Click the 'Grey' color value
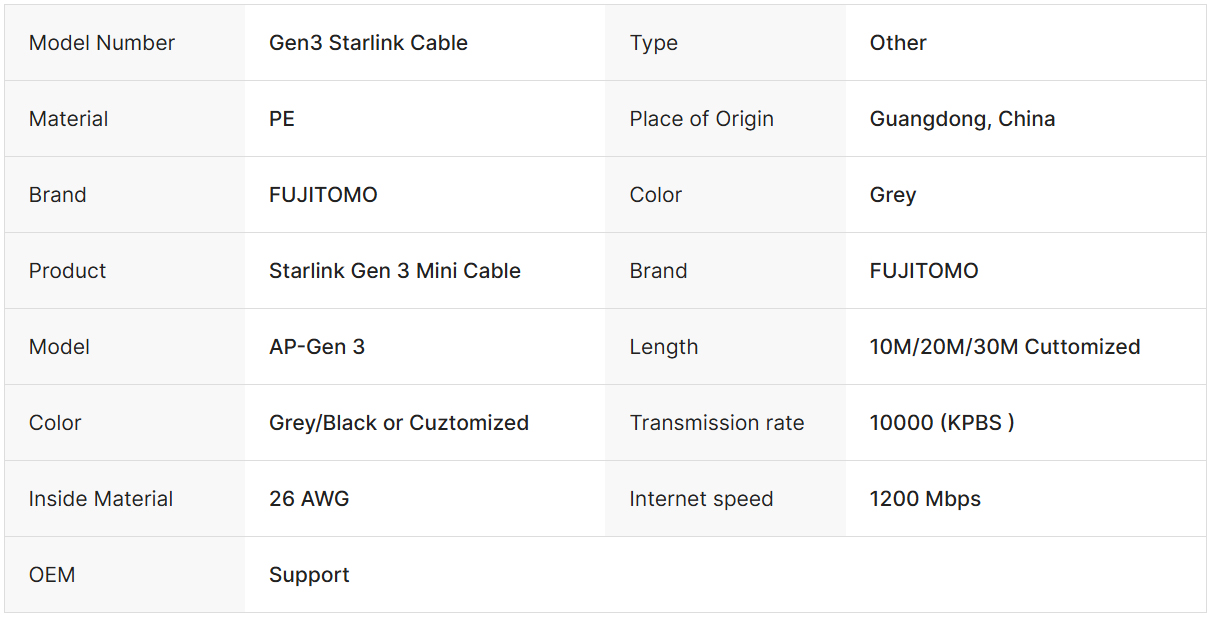This screenshot has width=1212, height=617. click(x=892, y=195)
